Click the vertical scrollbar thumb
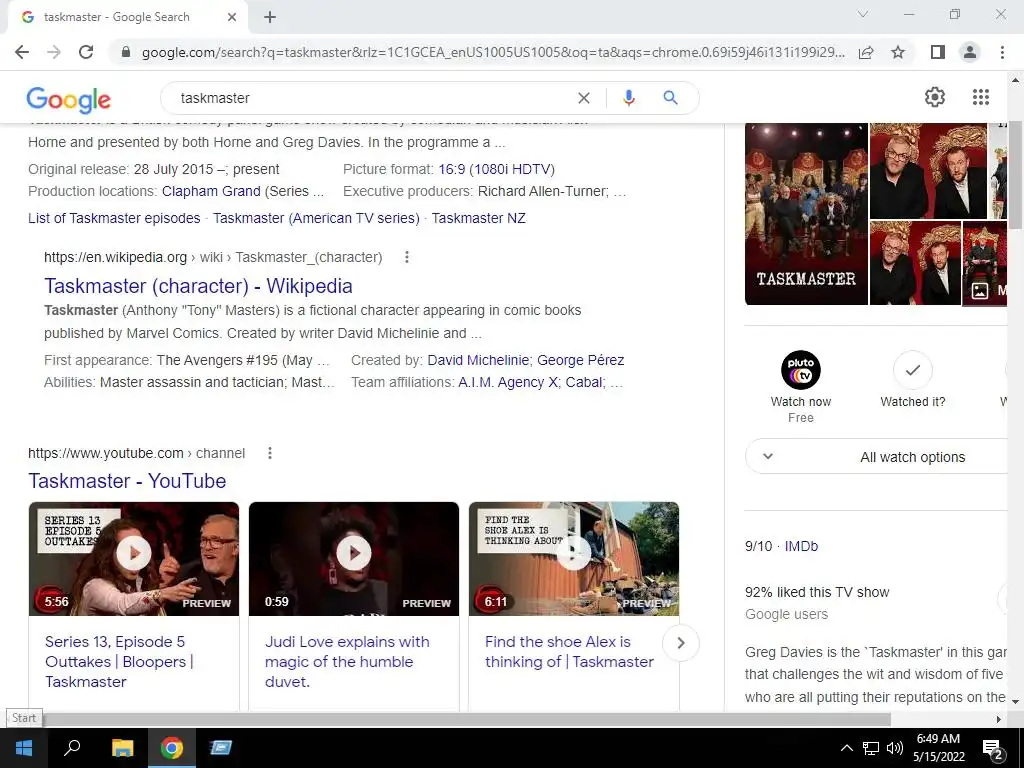The width and height of the screenshot is (1024, 768). click(x=1015, y=175)
